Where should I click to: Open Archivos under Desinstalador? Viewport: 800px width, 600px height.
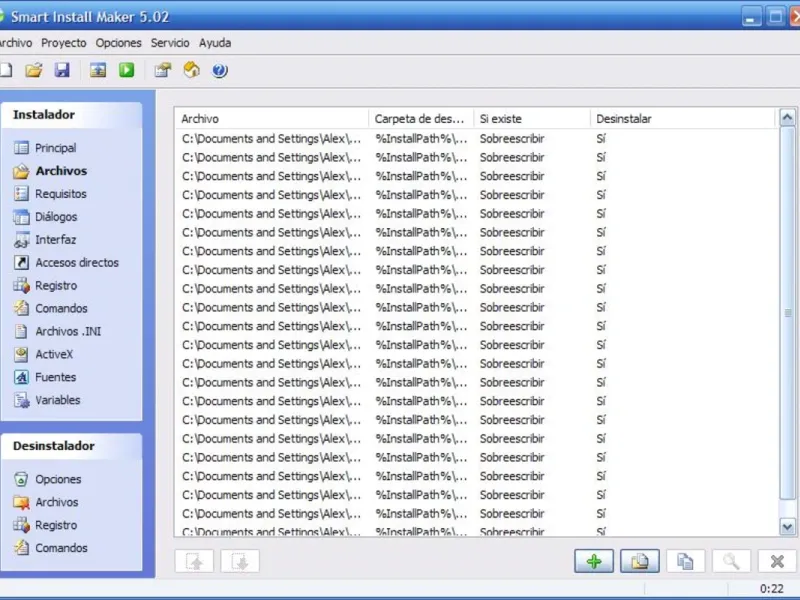(x=46, y=502)
